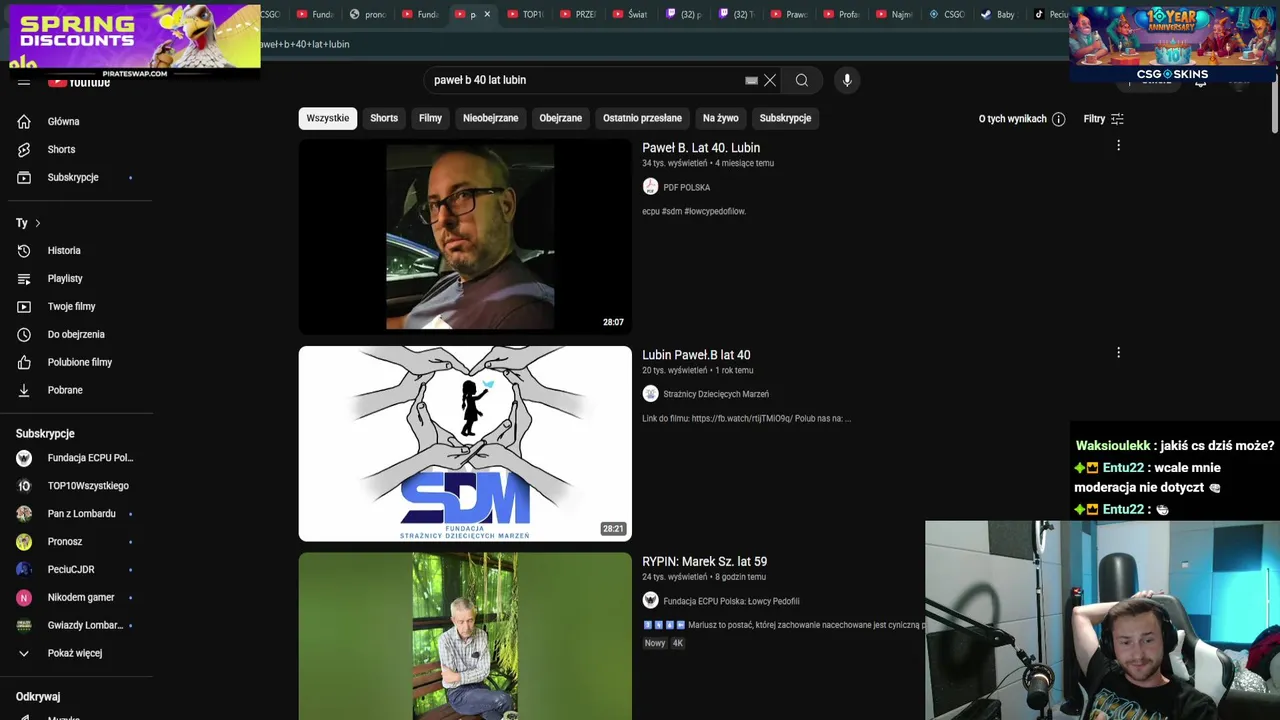
Task: Switch to the Świat browser tab
Action: 630,14
